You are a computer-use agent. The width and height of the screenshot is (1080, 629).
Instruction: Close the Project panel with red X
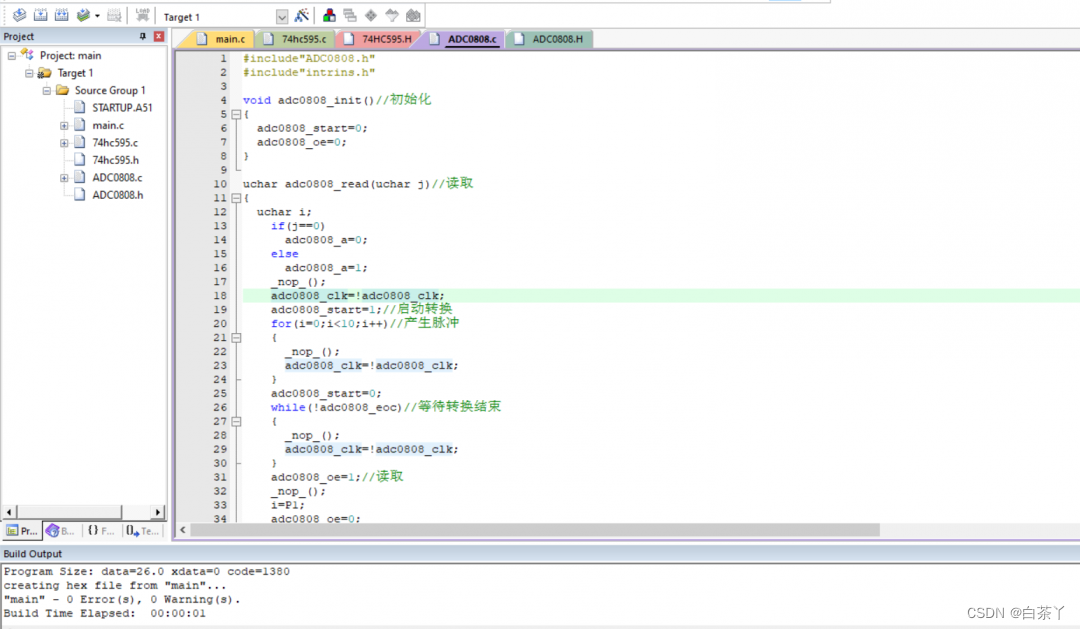pos(158,37)
